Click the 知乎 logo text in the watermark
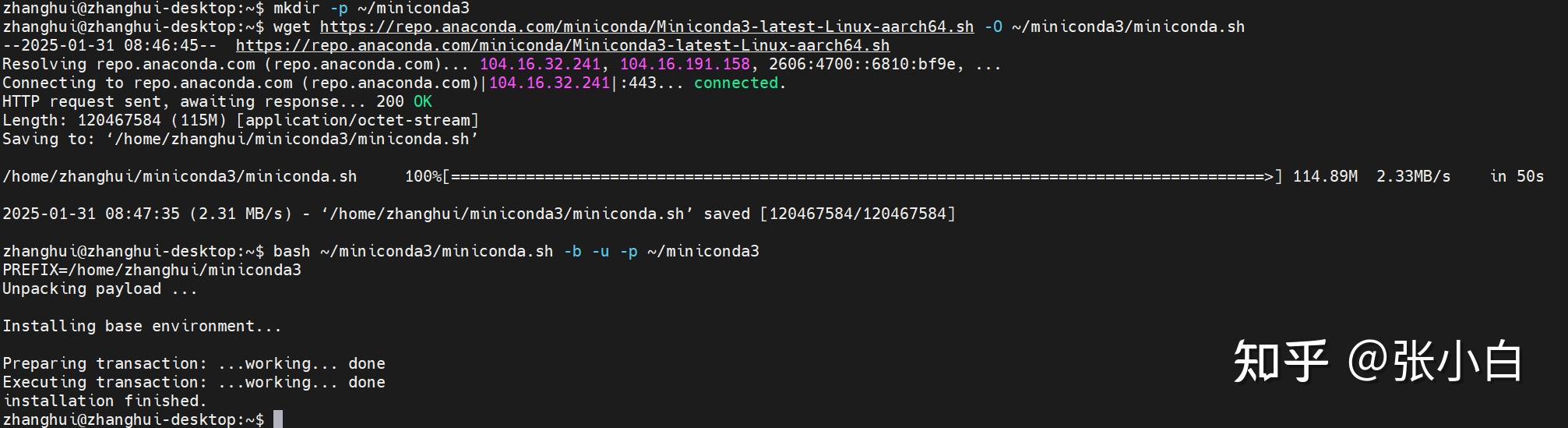 [x=1280, y=362]
